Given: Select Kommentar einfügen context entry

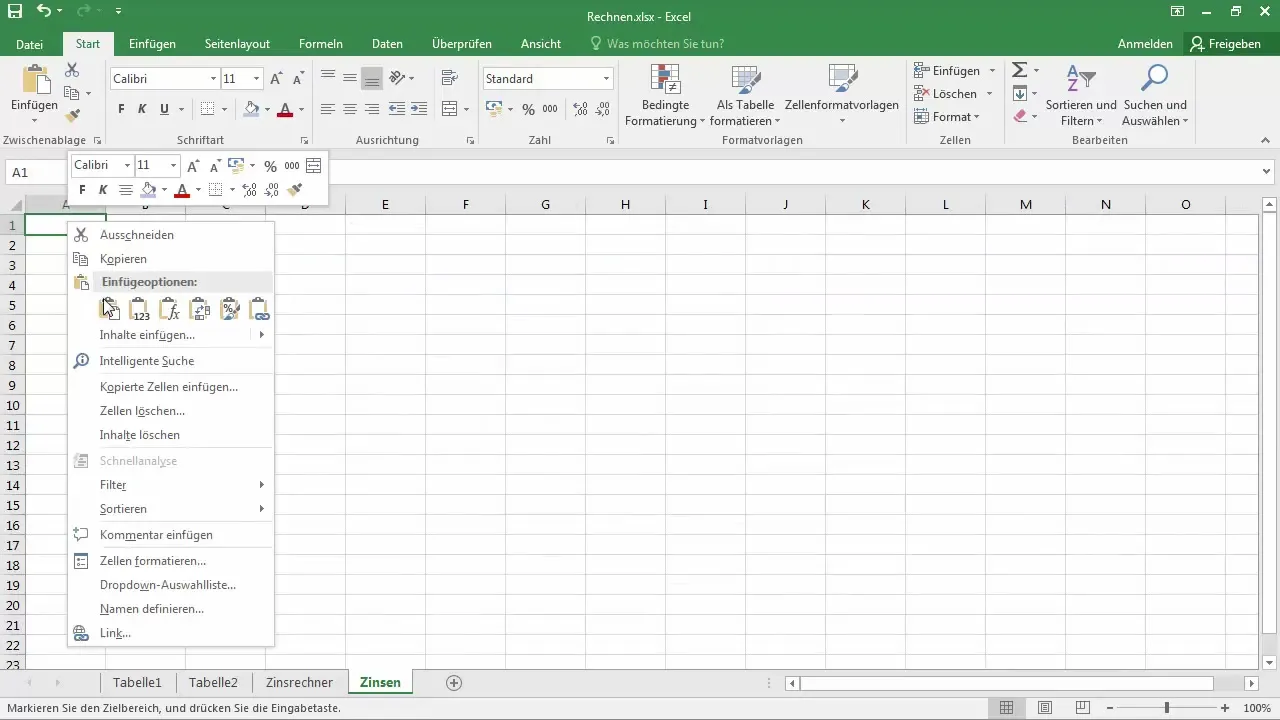Looking at the screenshot, I should click(x=171, y=535).
